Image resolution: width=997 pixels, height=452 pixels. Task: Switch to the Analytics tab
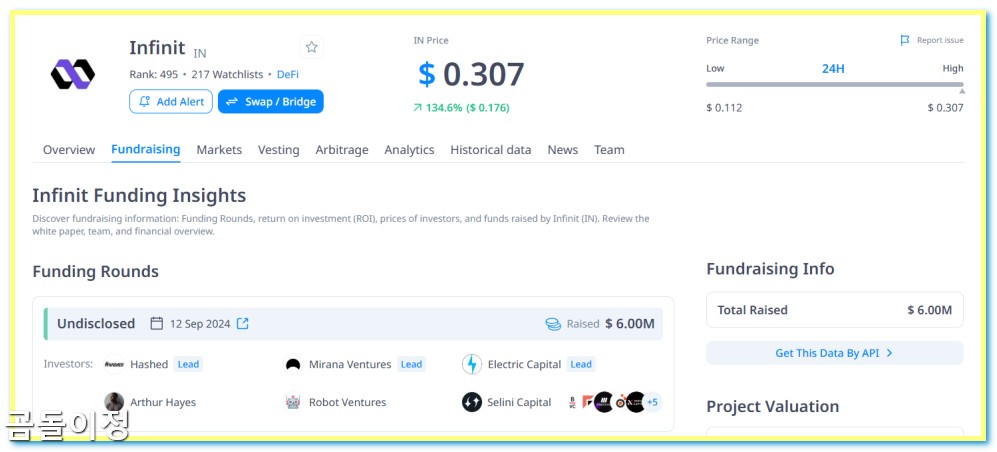tap(409, 150)
